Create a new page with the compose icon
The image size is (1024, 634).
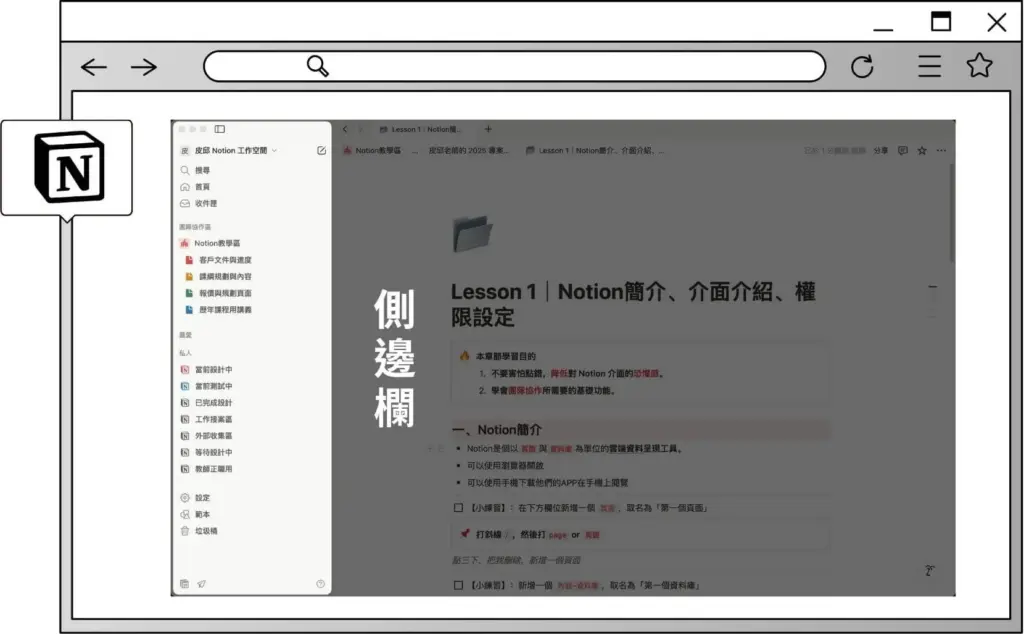click(x=321, y=151)
